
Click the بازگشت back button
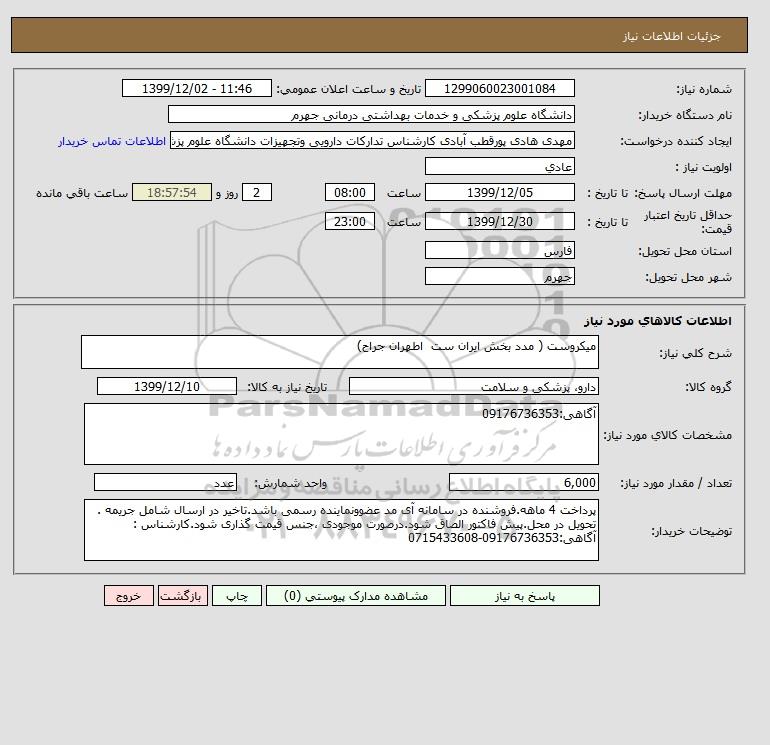[183, 596]
